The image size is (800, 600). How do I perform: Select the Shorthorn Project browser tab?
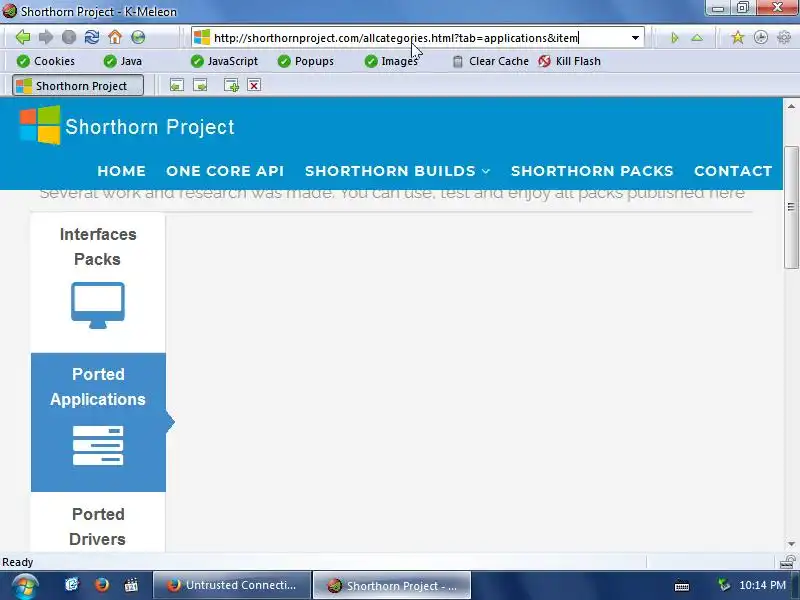click(x=78, y=85)
